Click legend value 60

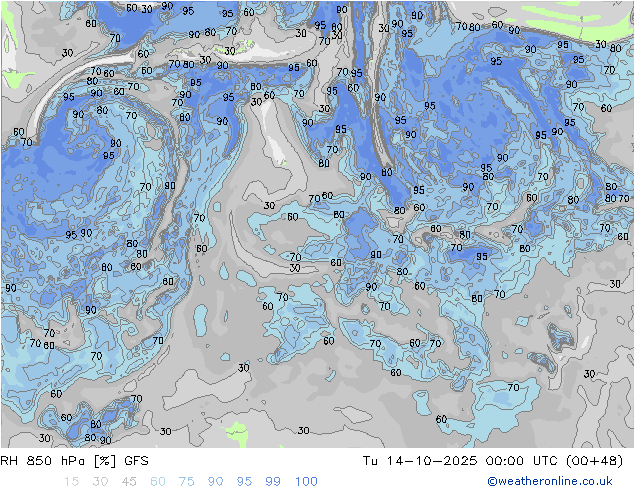click(x=158, y=482)
